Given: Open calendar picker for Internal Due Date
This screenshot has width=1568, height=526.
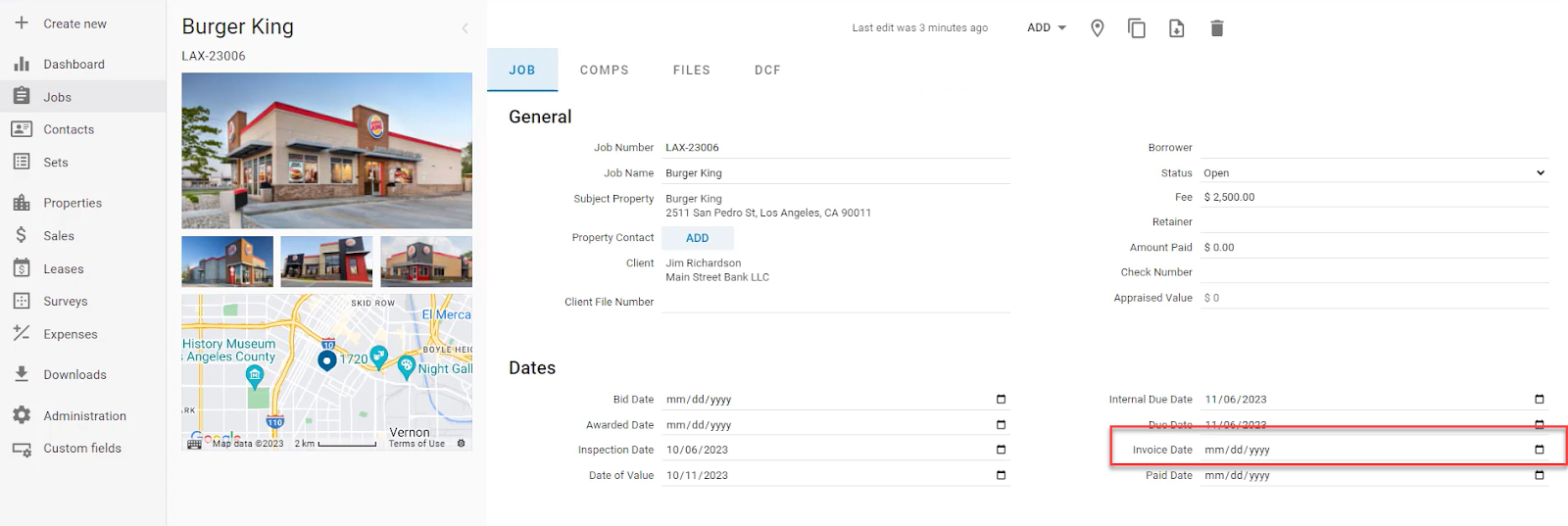Looking at the screenshot, I should 1539,400.
